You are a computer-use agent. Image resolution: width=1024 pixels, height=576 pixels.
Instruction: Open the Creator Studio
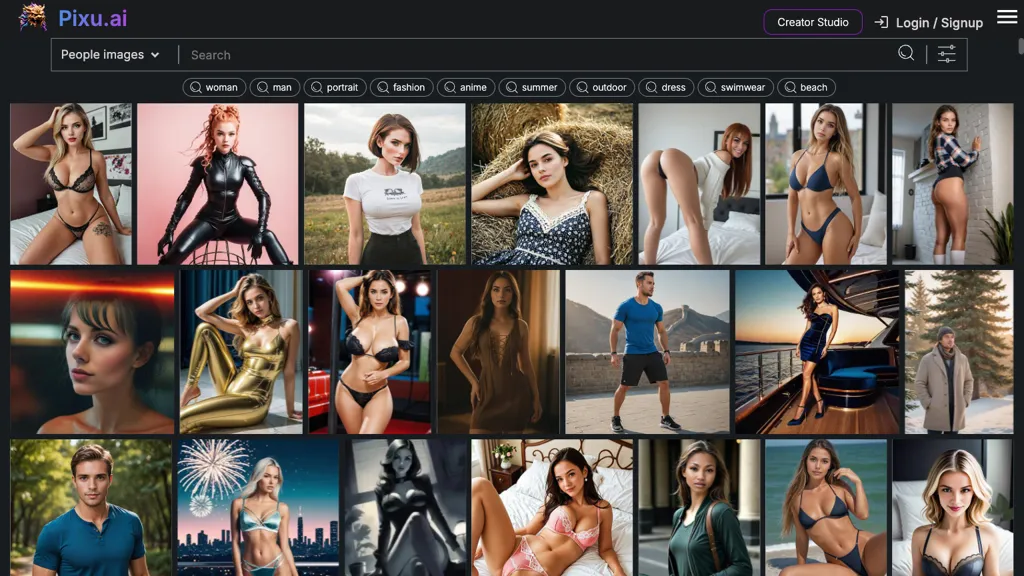pyautogui.click(x=813, y=22)
